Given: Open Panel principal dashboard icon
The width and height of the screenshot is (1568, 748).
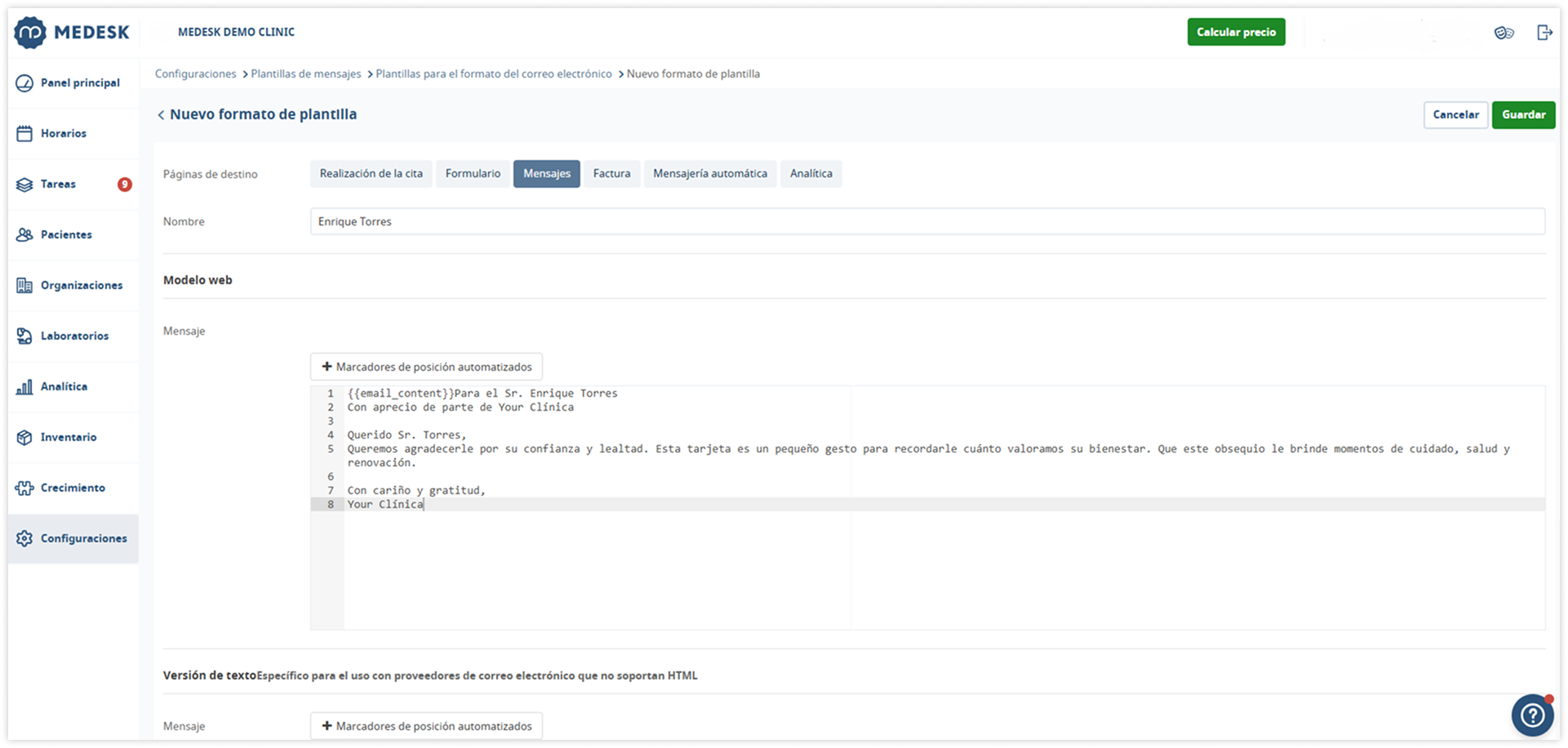Looking at the screenshot, I should 24,82.
